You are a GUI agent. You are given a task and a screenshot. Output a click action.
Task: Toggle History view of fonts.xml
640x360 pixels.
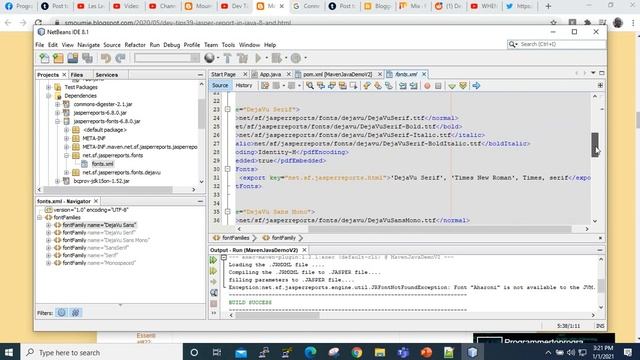click(x=244, y=85)
